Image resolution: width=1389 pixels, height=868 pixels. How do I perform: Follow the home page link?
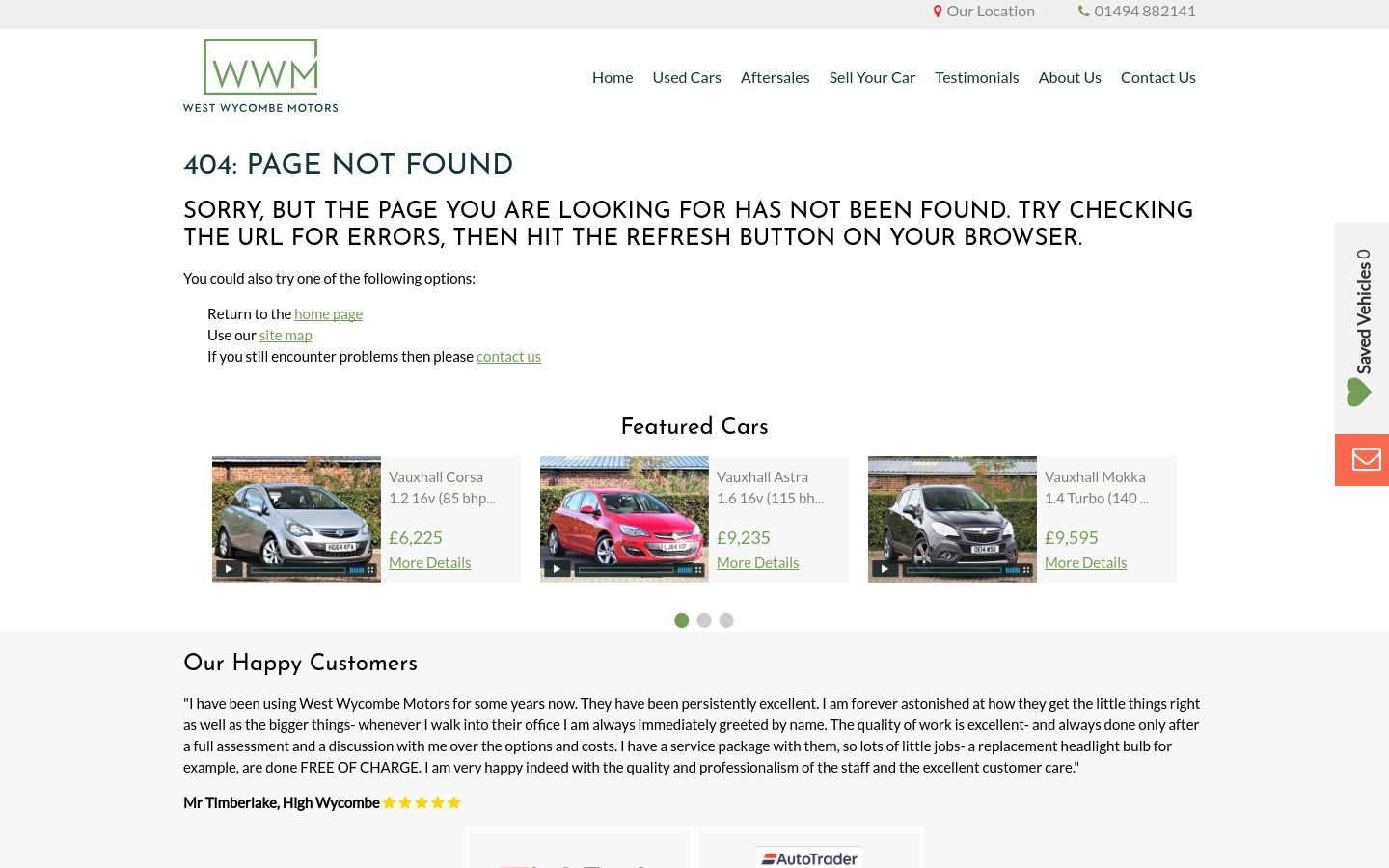(x=329, y=313)
